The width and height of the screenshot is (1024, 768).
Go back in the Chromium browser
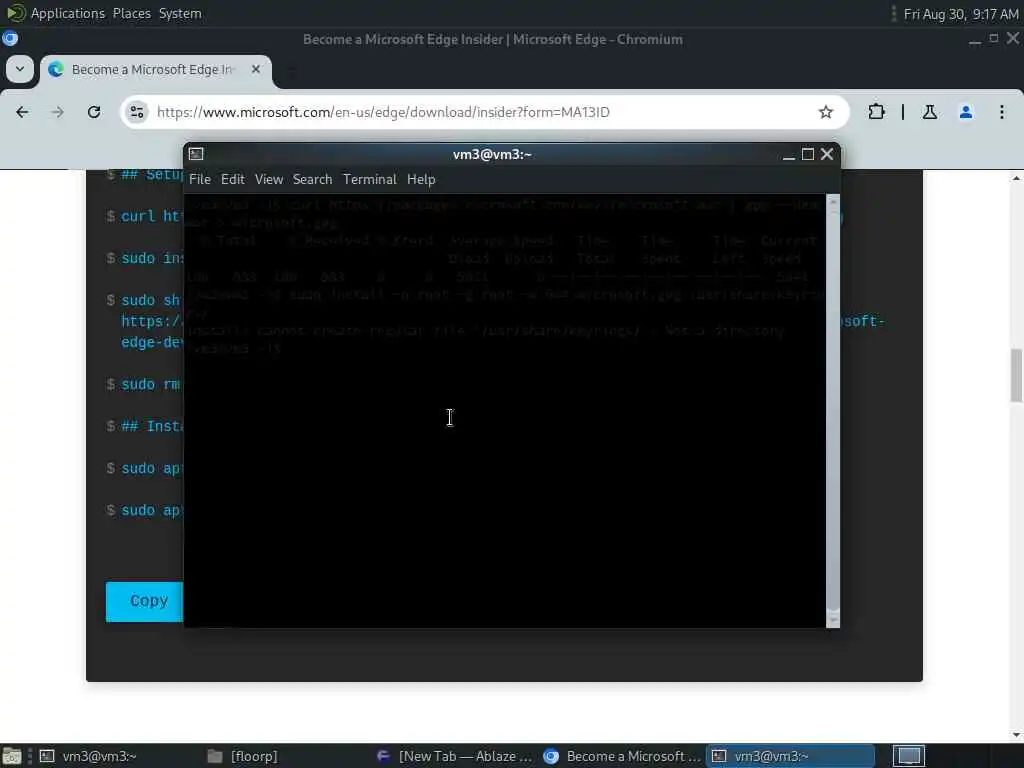[22, 112]
